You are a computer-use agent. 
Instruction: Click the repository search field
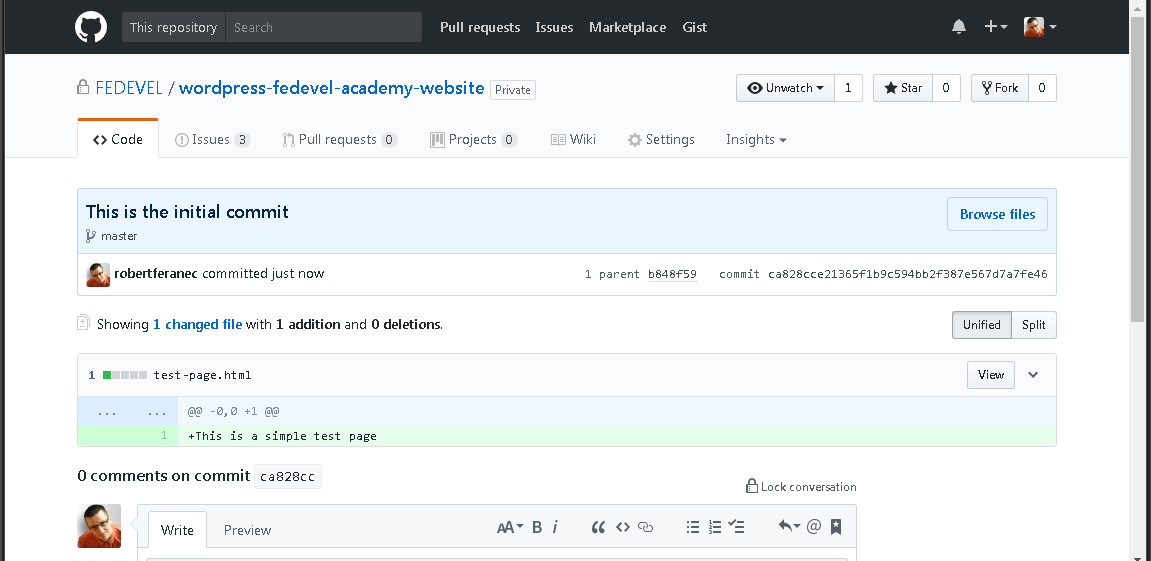[x=323, y=27]
